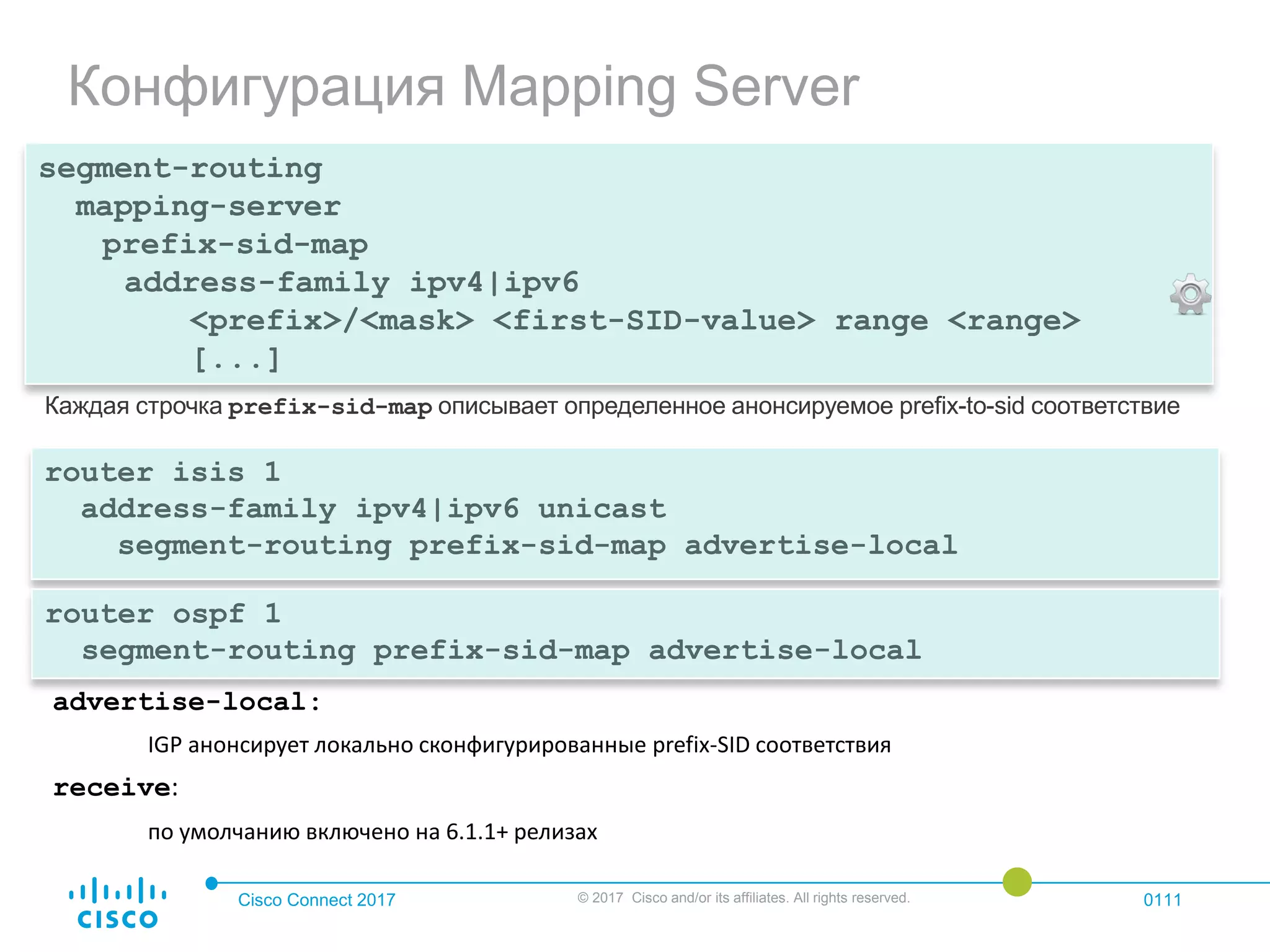
Task: Click the bold 'receive:' heading
Action: 115,788
